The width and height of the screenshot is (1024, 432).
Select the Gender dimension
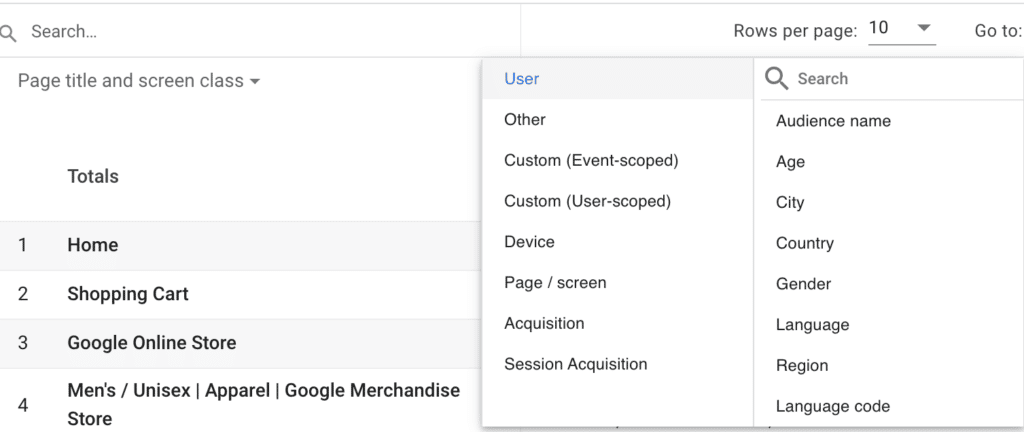(x=803, y=284)
